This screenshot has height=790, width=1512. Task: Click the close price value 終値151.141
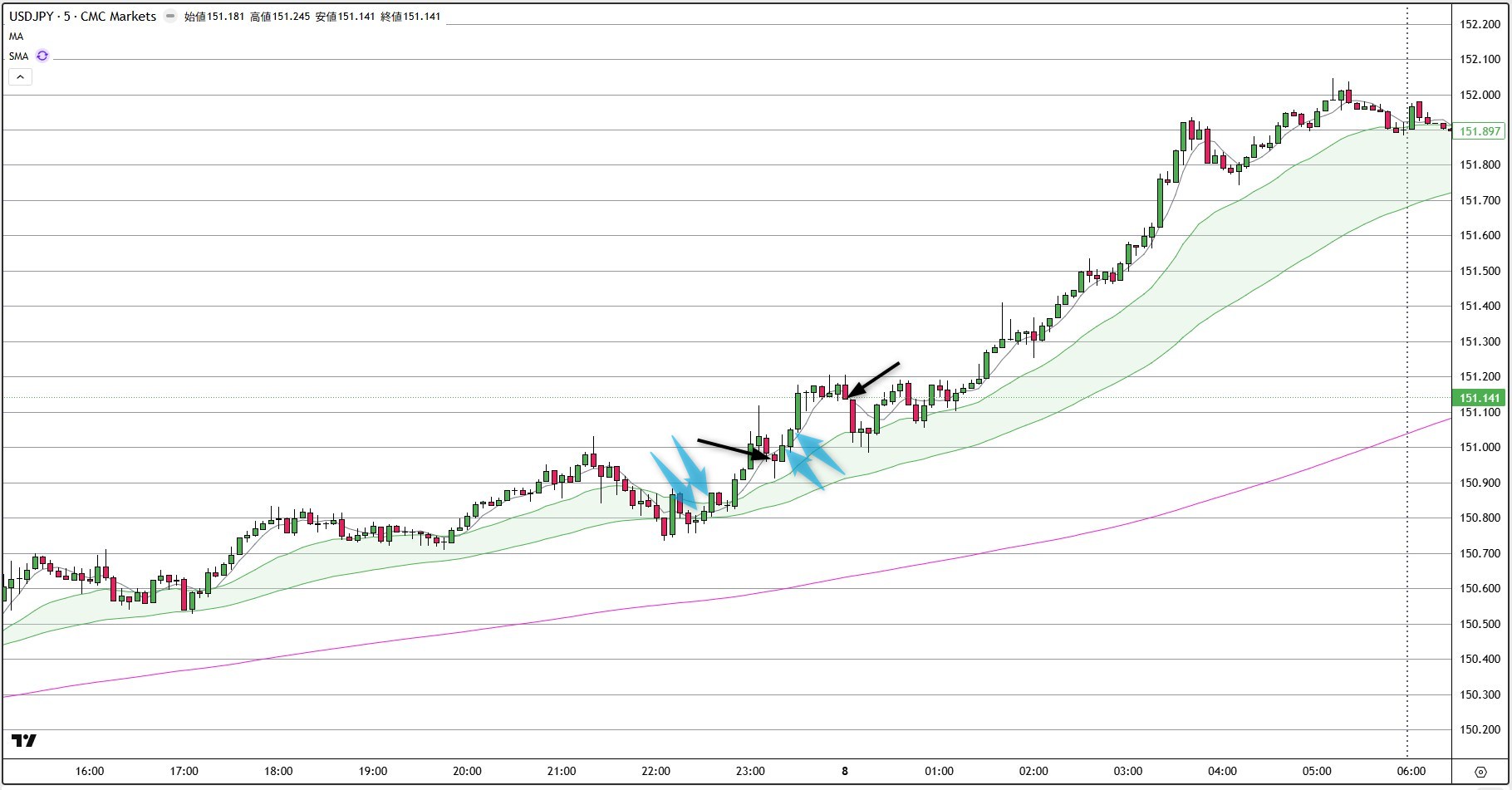[410, 17]
